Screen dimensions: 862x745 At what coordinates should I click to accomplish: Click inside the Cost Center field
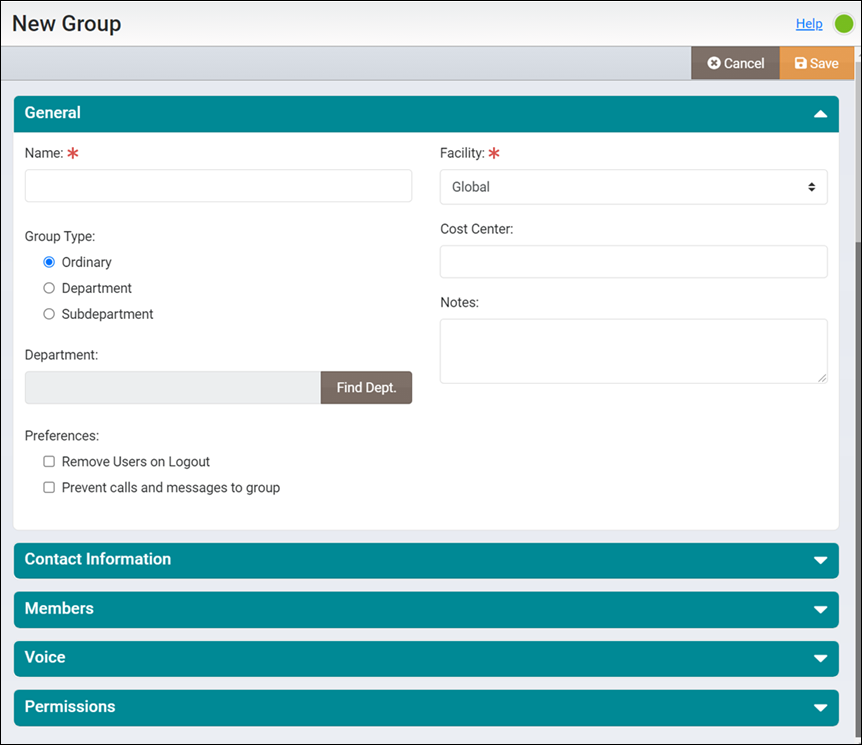click(x=633, y=261)
